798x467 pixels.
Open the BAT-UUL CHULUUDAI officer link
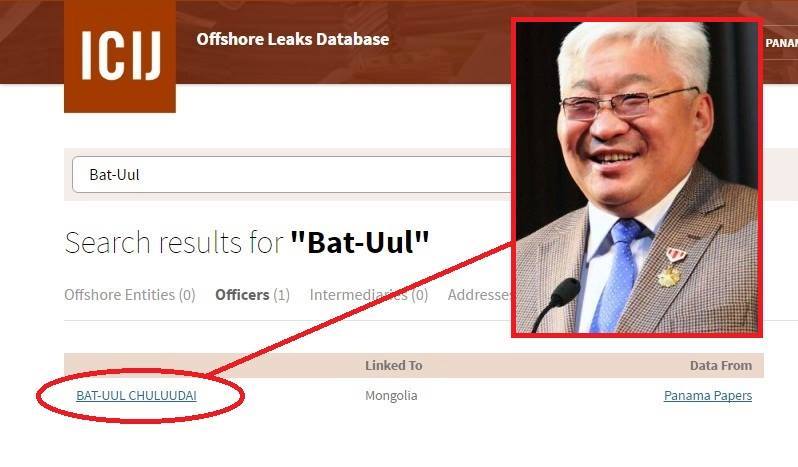coord(136,395)
